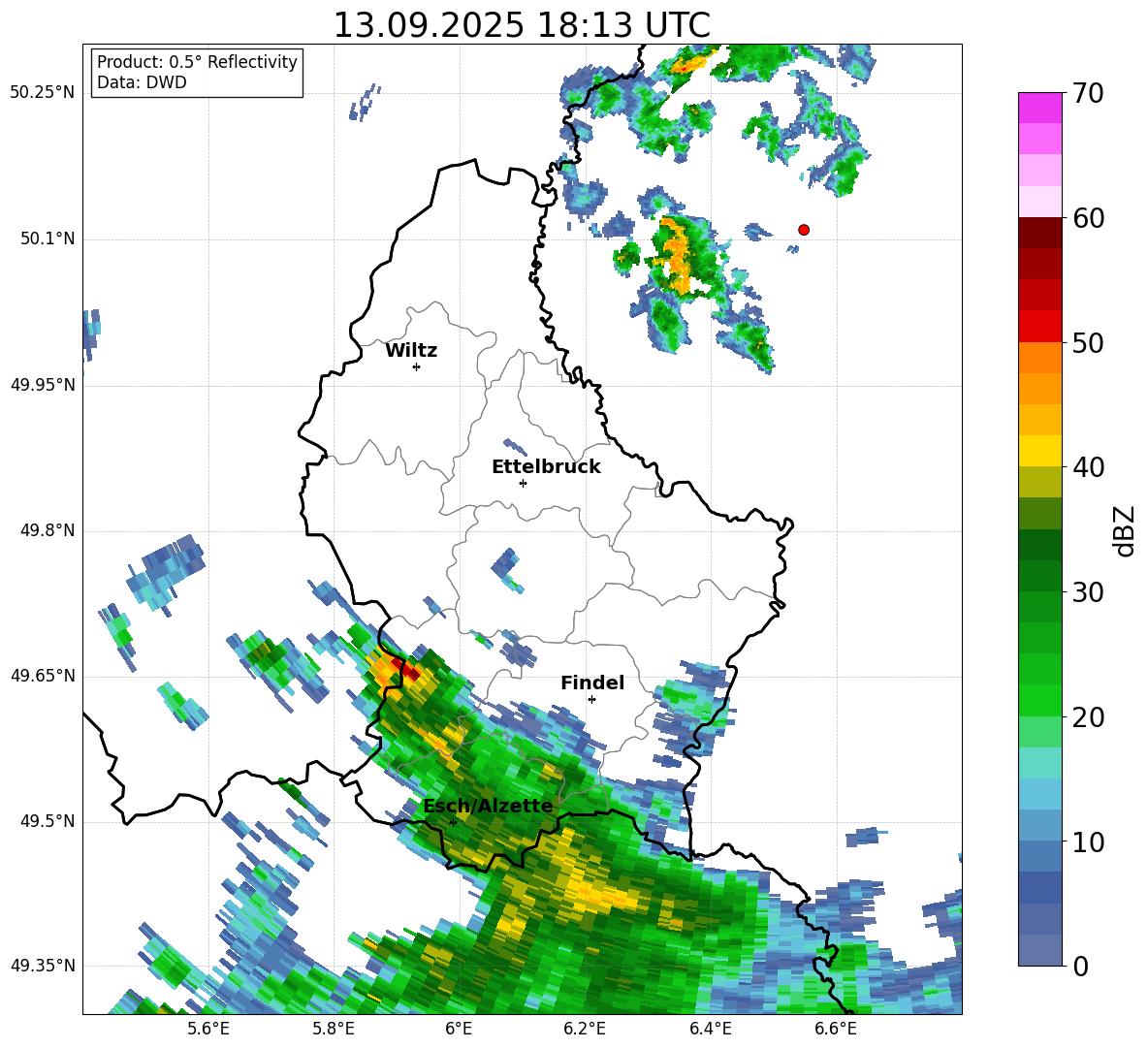Screen dimensions: 1148x1048
Task: Click the dark red storm core at border
Action: click(x=404, y=668)
